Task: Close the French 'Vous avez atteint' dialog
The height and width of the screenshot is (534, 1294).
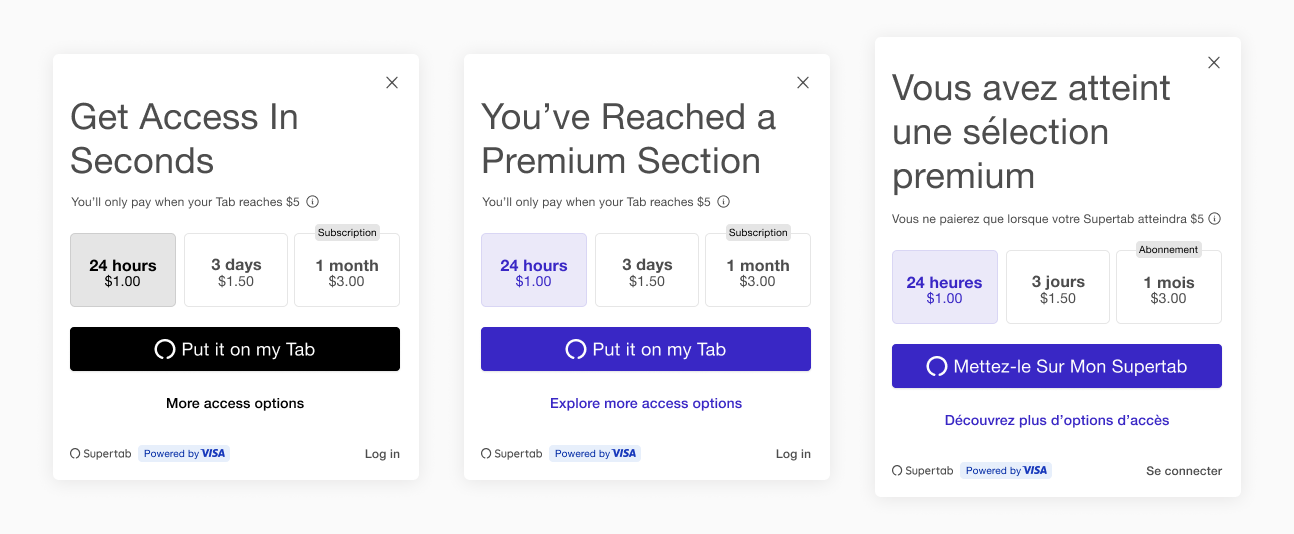Action: coord(1214,63)
